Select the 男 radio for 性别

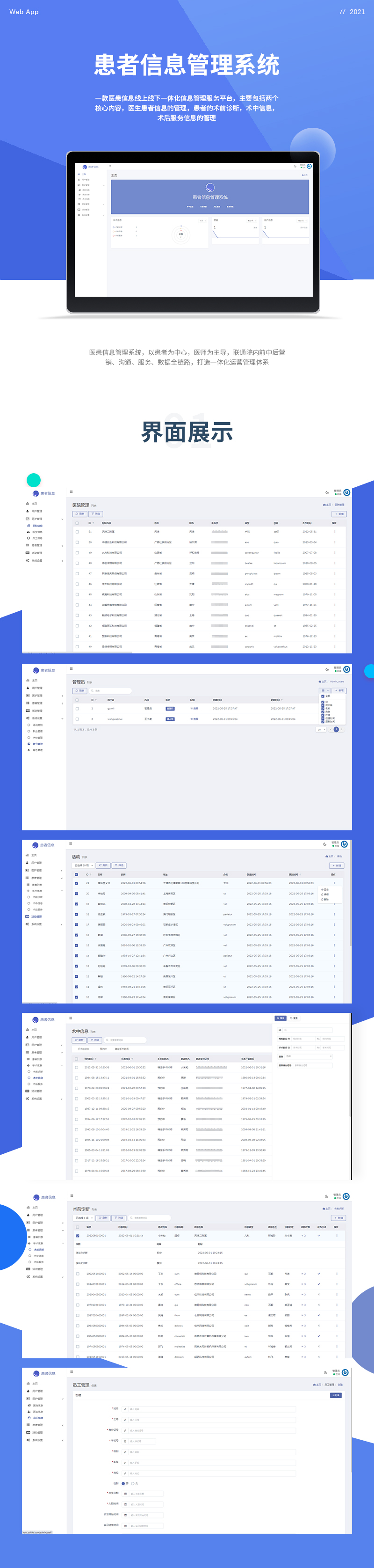123,1483
